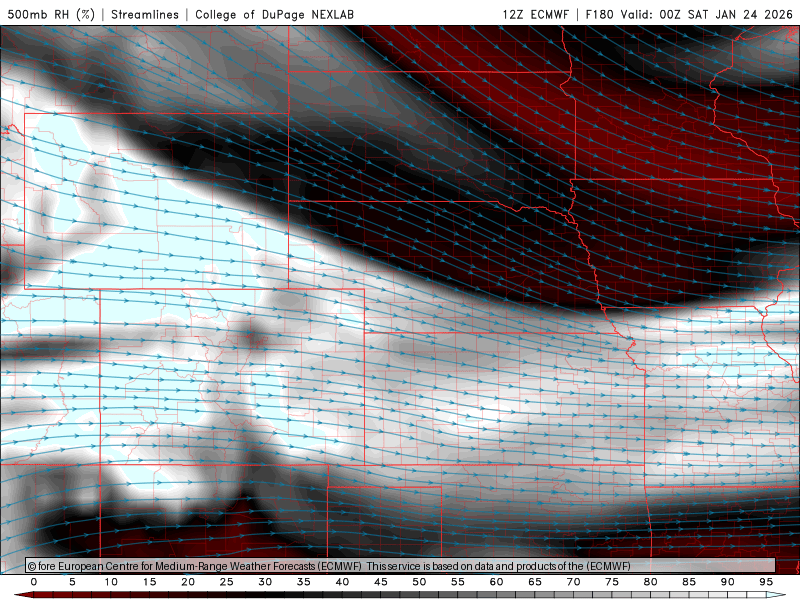
Task: Click the '85' value on the color scale
Action: tap(689, 582)
